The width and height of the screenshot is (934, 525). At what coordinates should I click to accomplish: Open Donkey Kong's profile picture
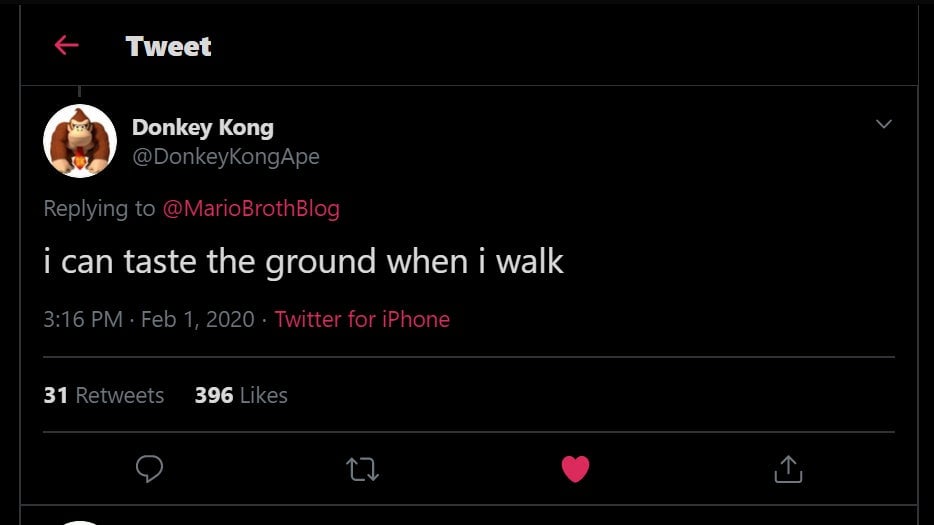80,140
